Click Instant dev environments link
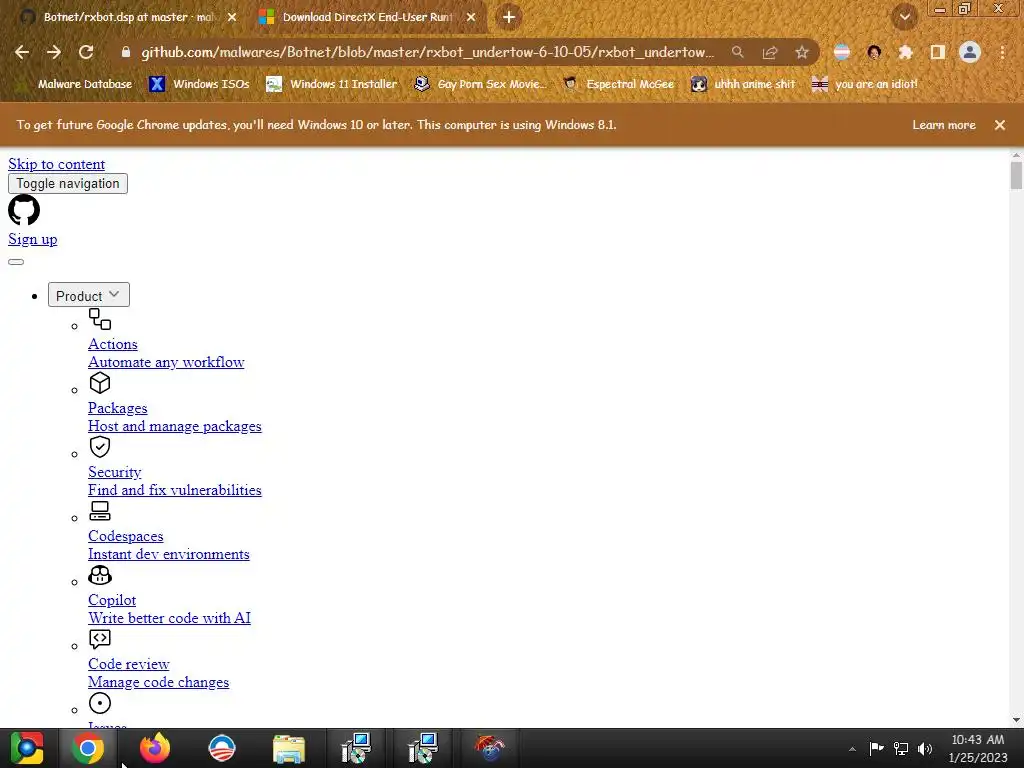The image size is (1024, 768). coord(168,554)
